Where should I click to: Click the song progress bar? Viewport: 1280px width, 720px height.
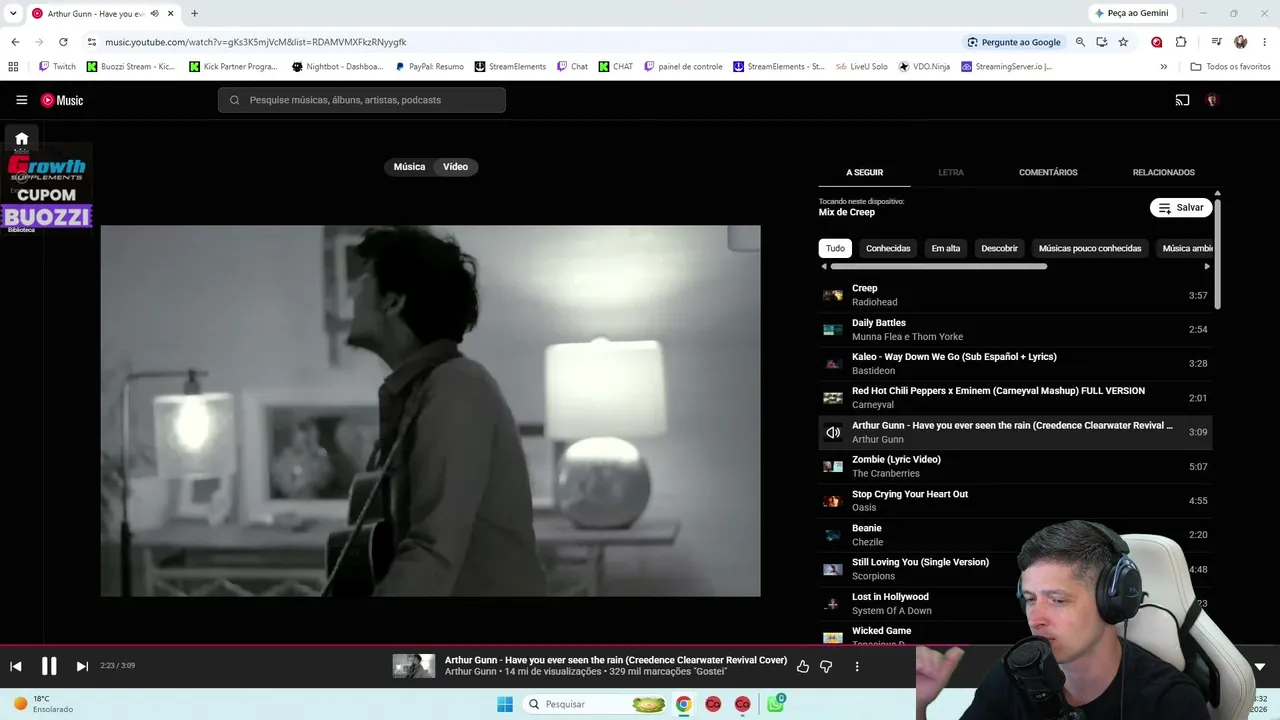coord(458,645)
